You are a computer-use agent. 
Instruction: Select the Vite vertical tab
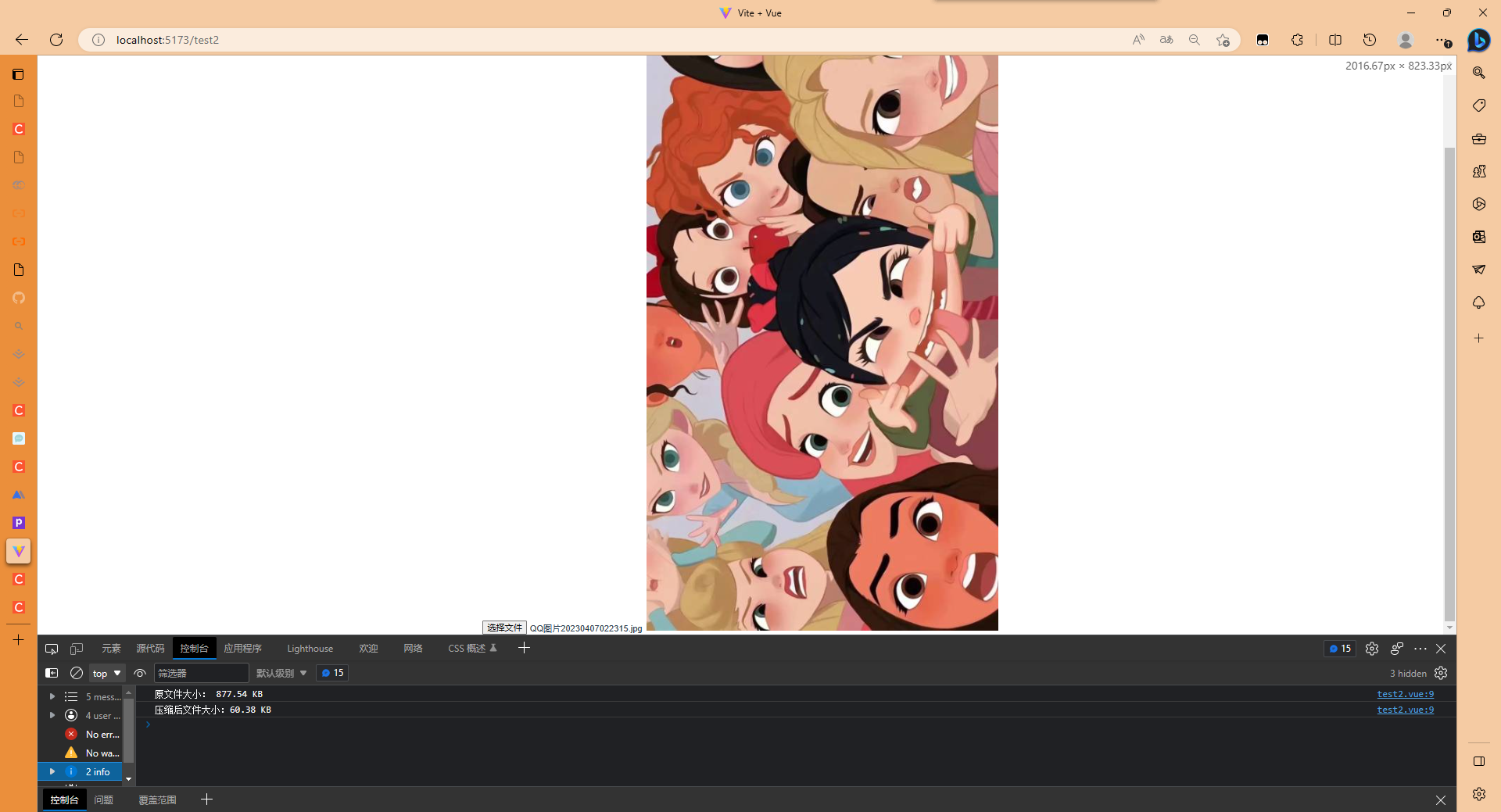coord(19,551)
